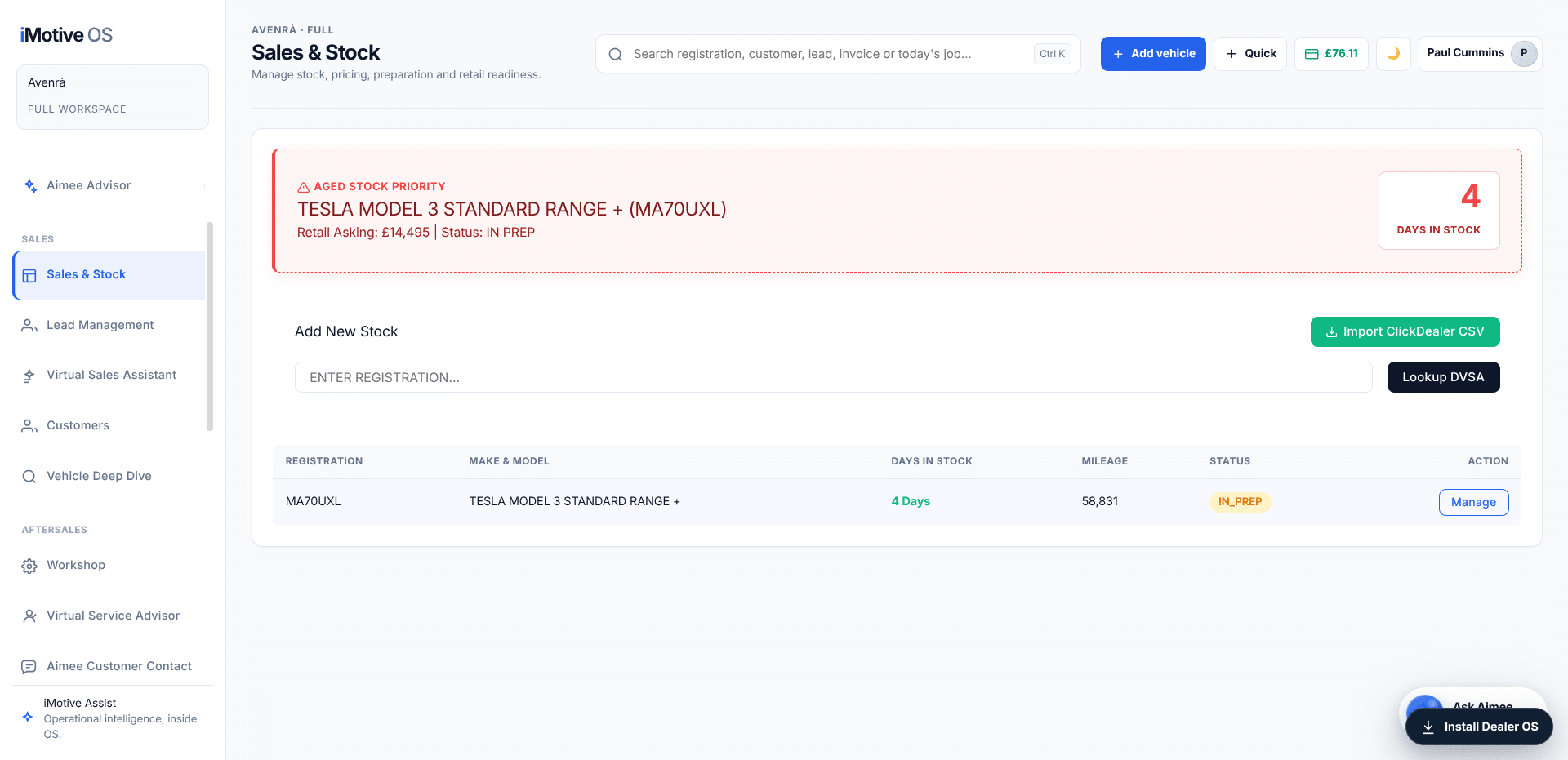The height and width of the screenshot is (760, 1568).
Task: Click the Make & Model column header
Action: pyautogui.click(x=509, y=461)
